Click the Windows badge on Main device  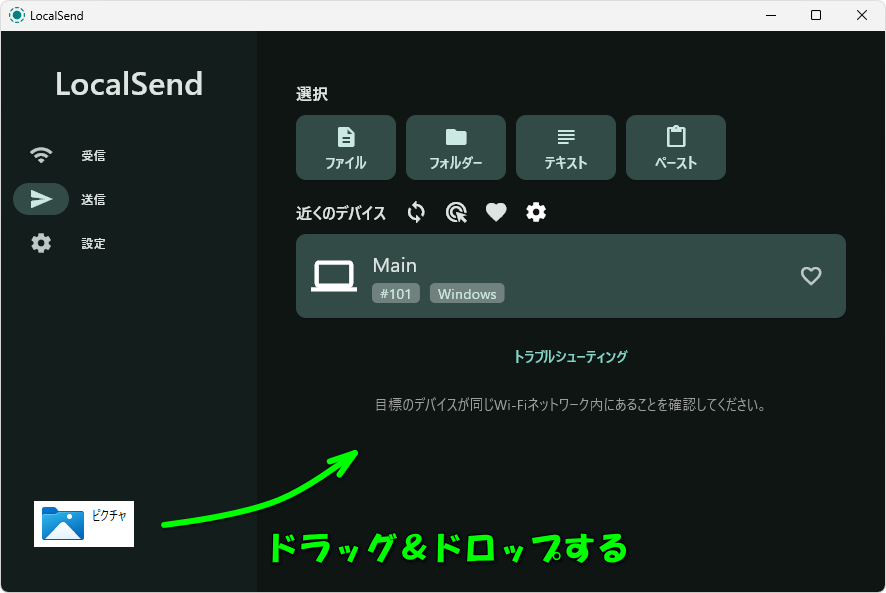(467, 293)
